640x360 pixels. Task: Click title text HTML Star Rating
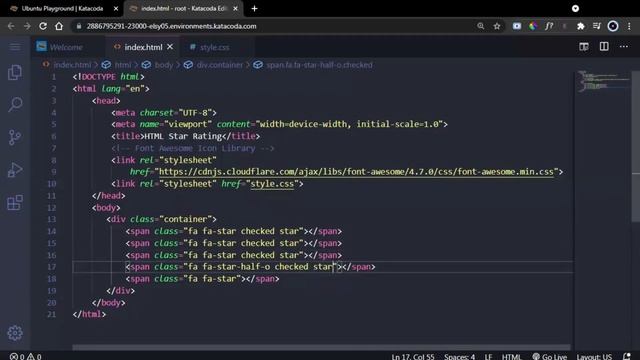183,136
